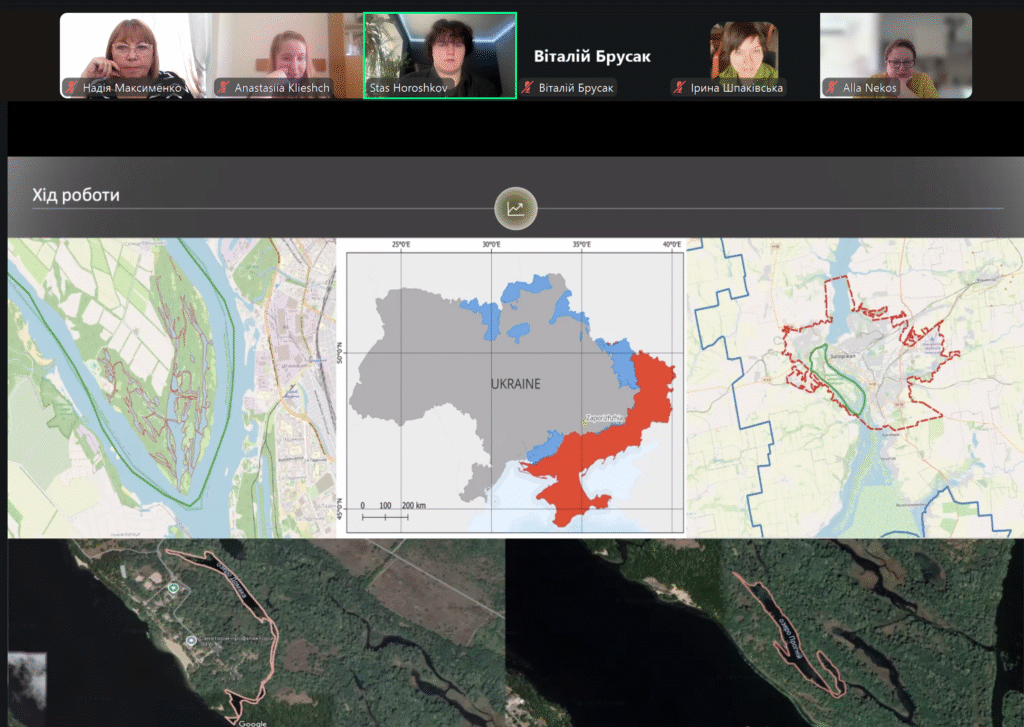Image resolution: width=1024 pixels, height=727 pixels.
Task: Select Надія Максименко's video tile
Action: tap(136, 50)
